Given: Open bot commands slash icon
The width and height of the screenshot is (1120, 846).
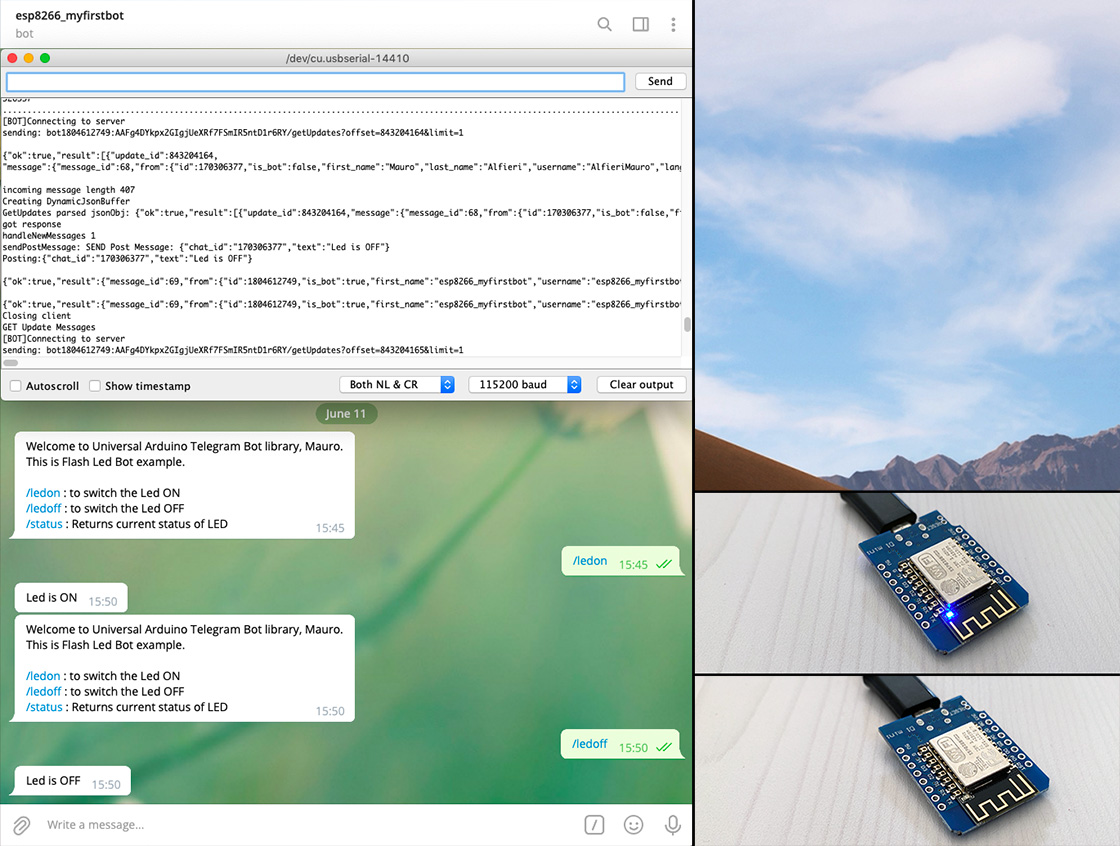Looking at the screenshot, I should pos(594,825).
